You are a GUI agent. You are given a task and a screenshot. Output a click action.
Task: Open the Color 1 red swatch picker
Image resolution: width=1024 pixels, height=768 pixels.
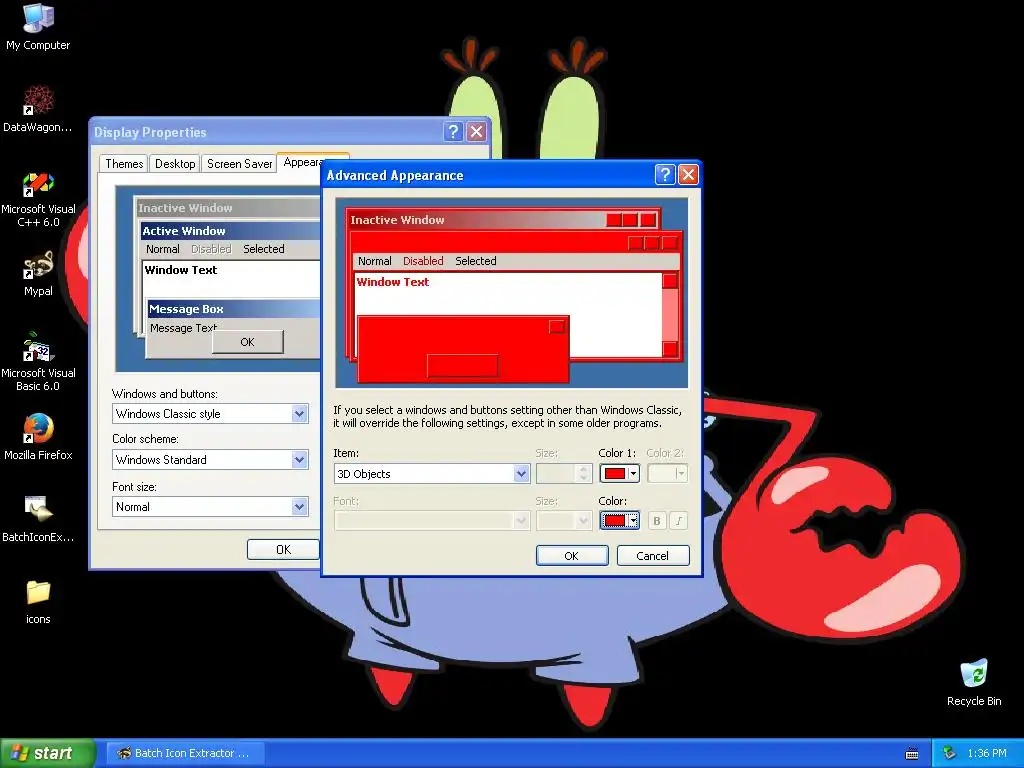(x=619, y=473)
